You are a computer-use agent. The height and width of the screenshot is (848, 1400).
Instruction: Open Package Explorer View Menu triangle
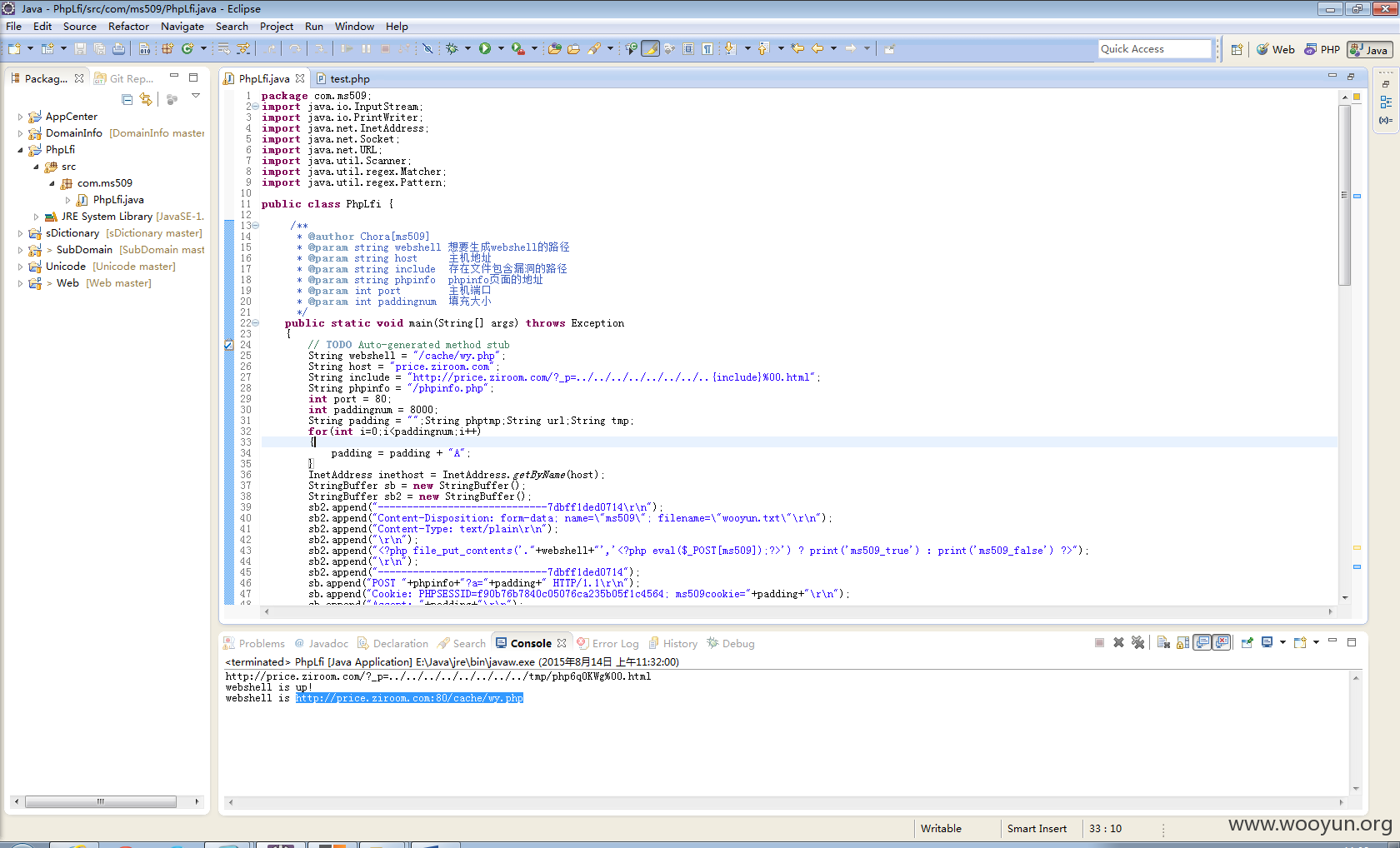point(196,96)
